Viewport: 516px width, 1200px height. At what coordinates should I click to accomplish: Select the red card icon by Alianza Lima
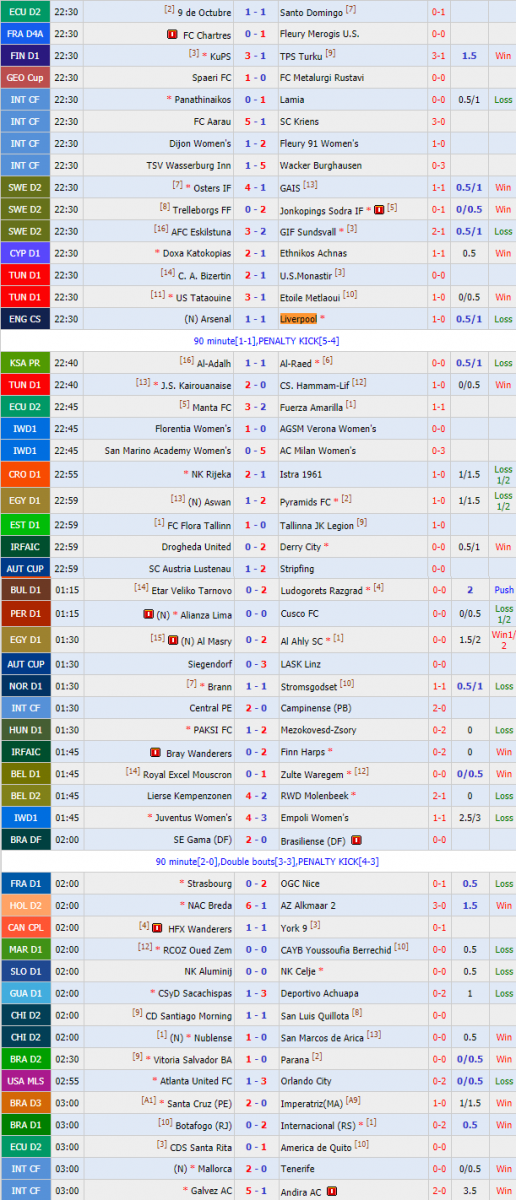pos(149,613)
